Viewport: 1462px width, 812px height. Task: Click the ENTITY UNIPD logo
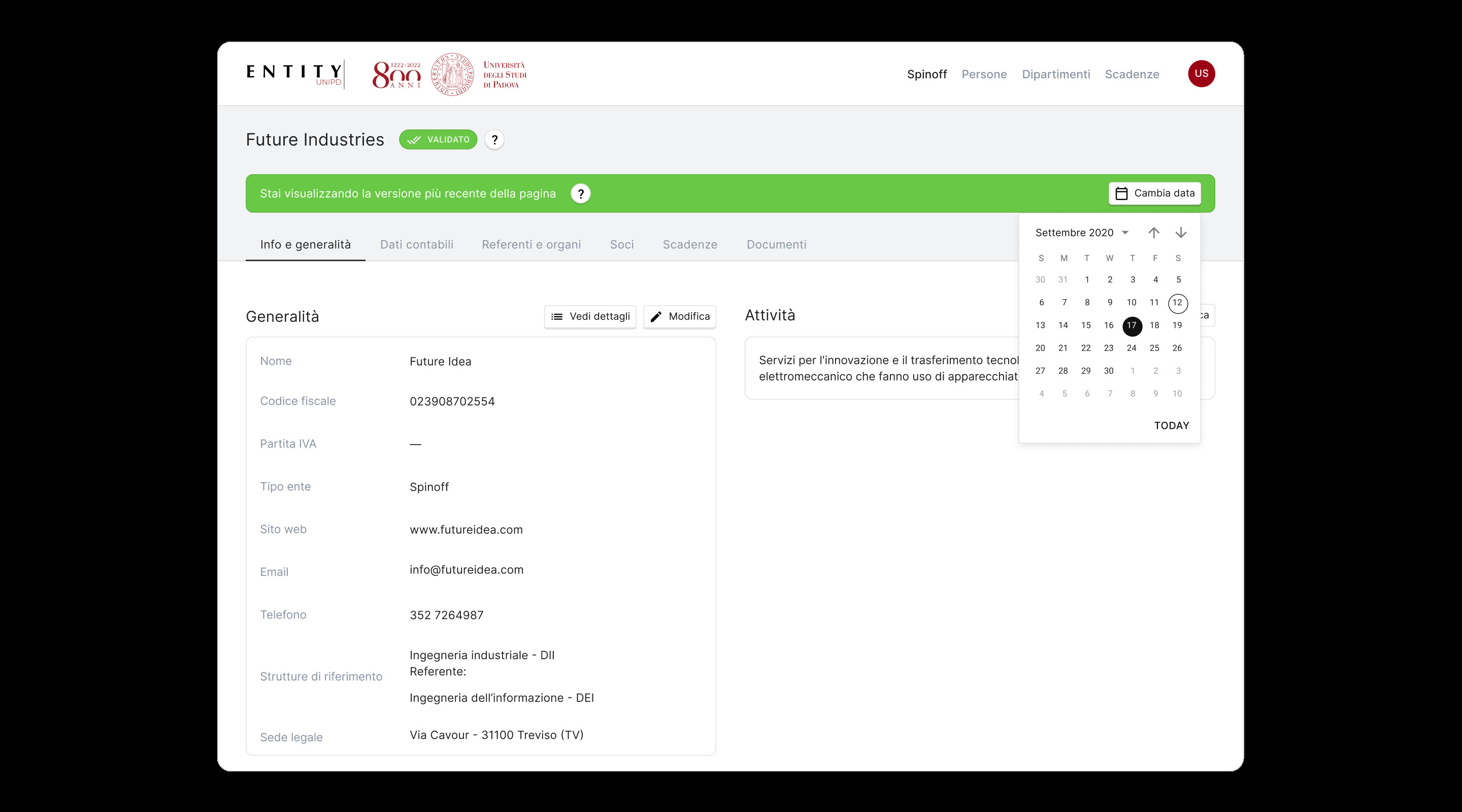click(x=294, y=74)
